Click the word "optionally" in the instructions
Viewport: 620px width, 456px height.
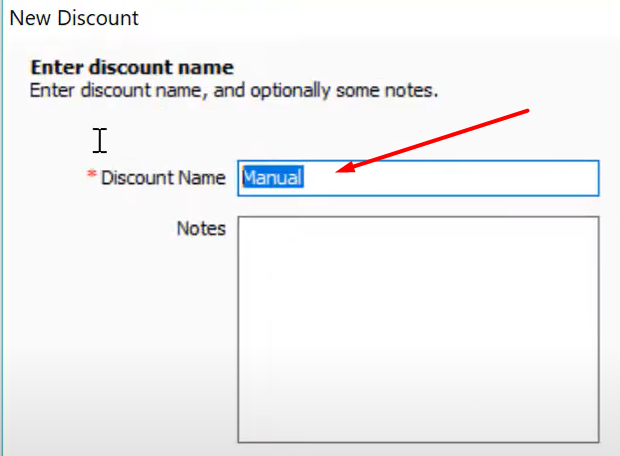tap(290, 91)
